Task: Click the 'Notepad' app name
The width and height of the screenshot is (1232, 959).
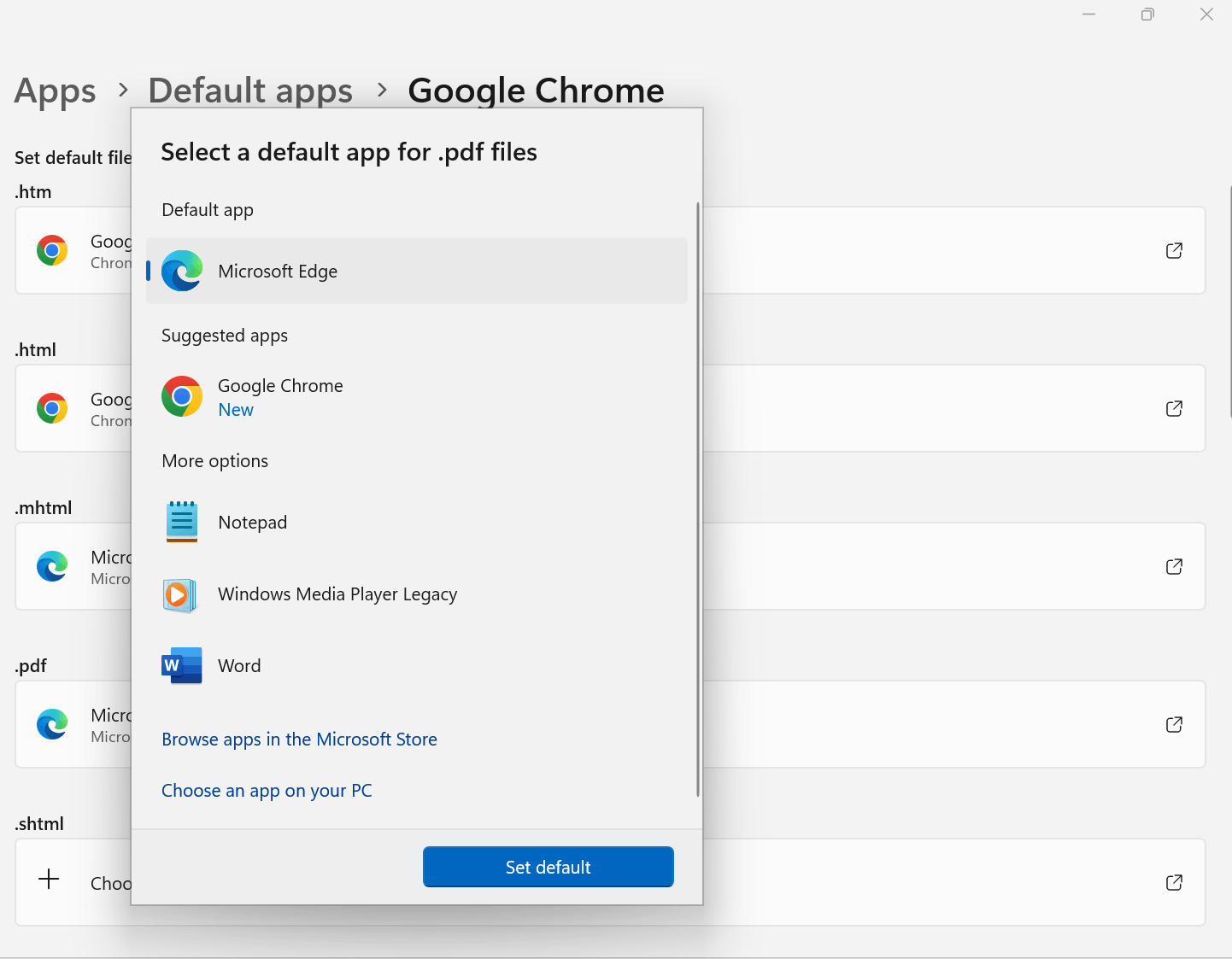Action: coord(253,523)
